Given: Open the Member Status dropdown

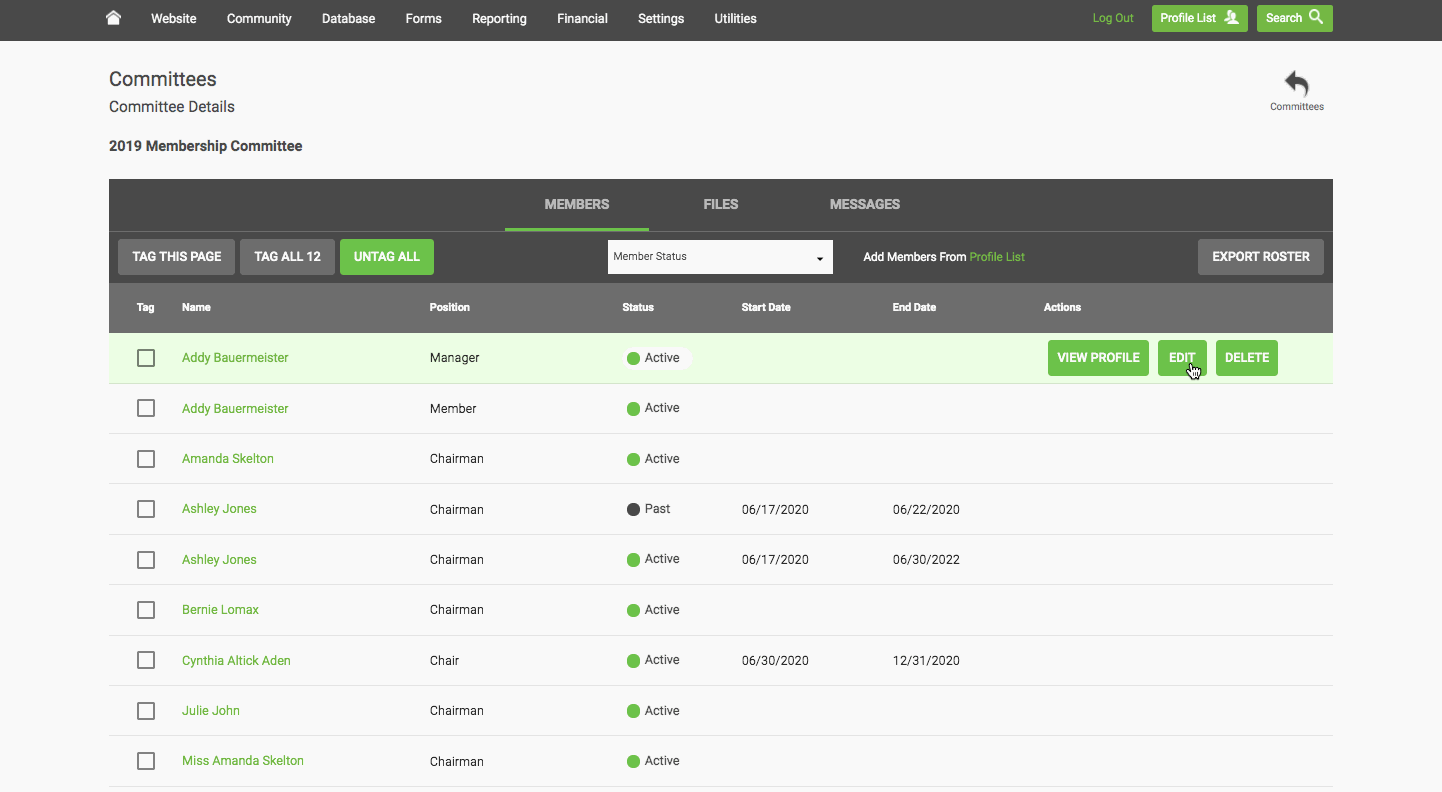Looking at the screenshot, I should pyautogui.click(x=720, y=257).
